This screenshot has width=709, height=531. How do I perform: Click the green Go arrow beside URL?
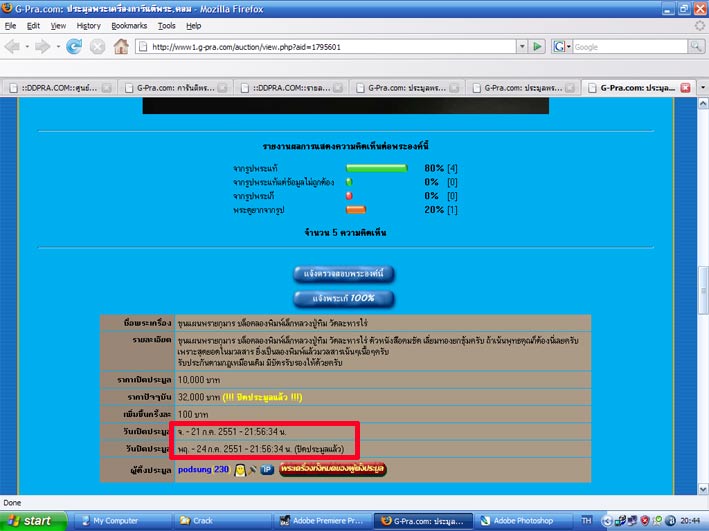click(537, 46)
